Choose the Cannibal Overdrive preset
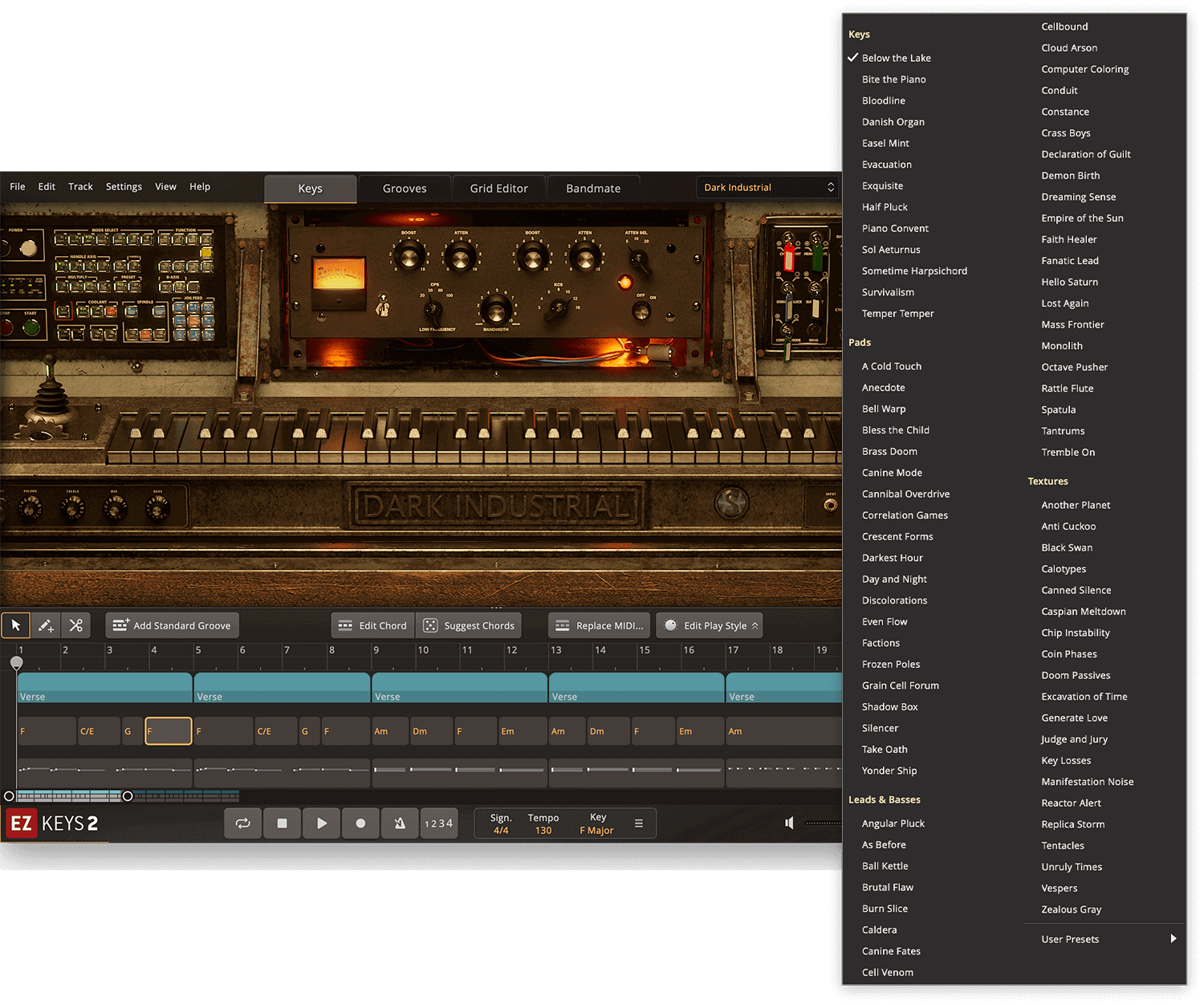This screenshot has height=1005, width=1204. 905,494
